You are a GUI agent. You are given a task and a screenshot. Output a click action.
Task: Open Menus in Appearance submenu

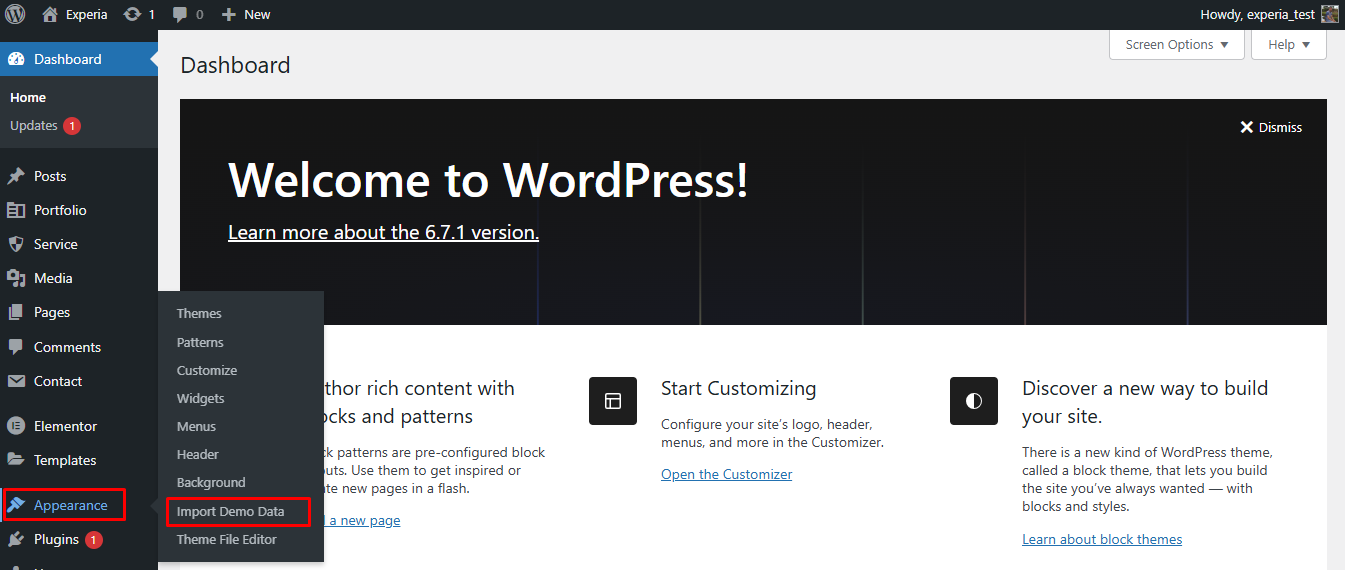pyautogui.click(x=196, y=426)
